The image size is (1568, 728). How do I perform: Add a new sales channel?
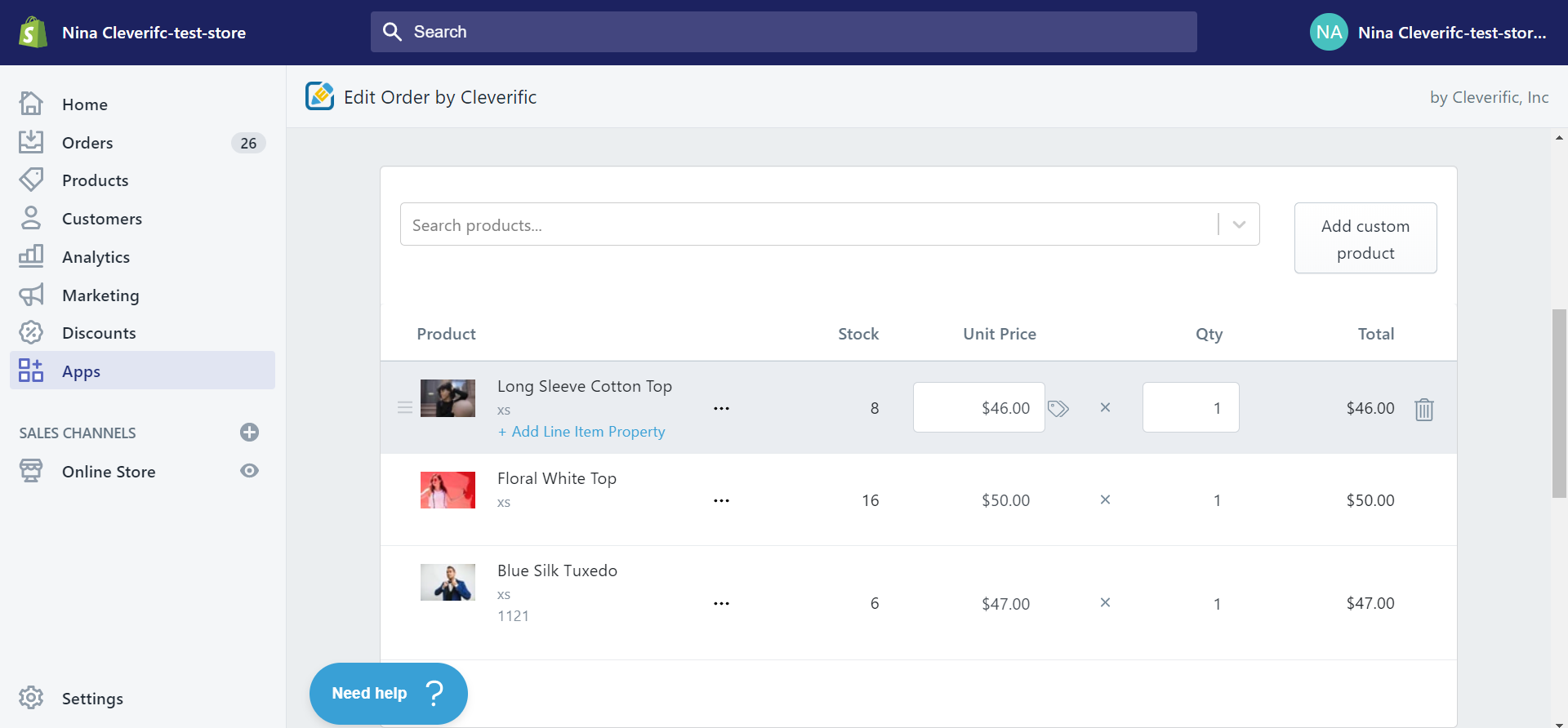click(x=250, y=433)
